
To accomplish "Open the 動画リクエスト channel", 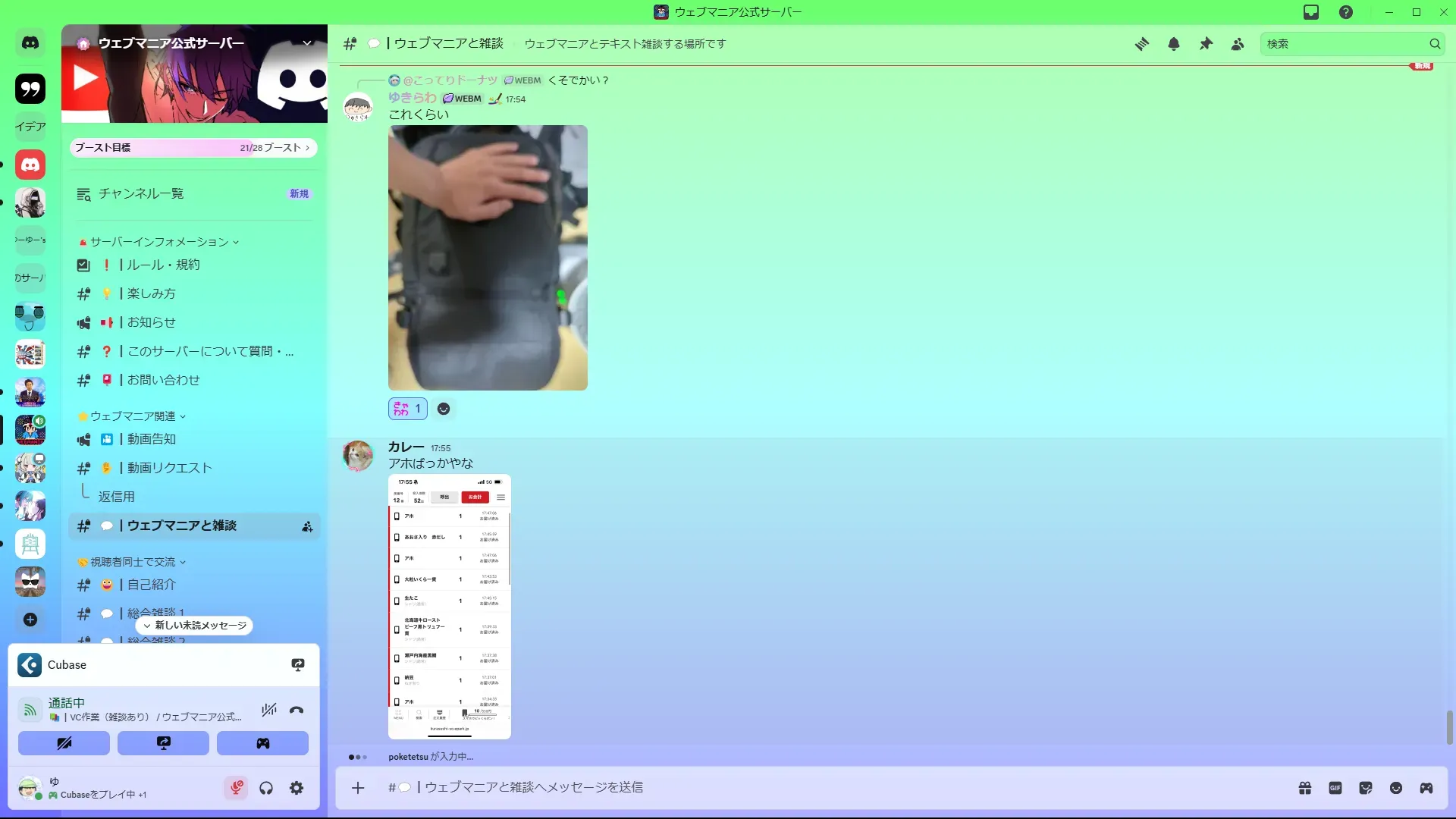I will [169, 468].
